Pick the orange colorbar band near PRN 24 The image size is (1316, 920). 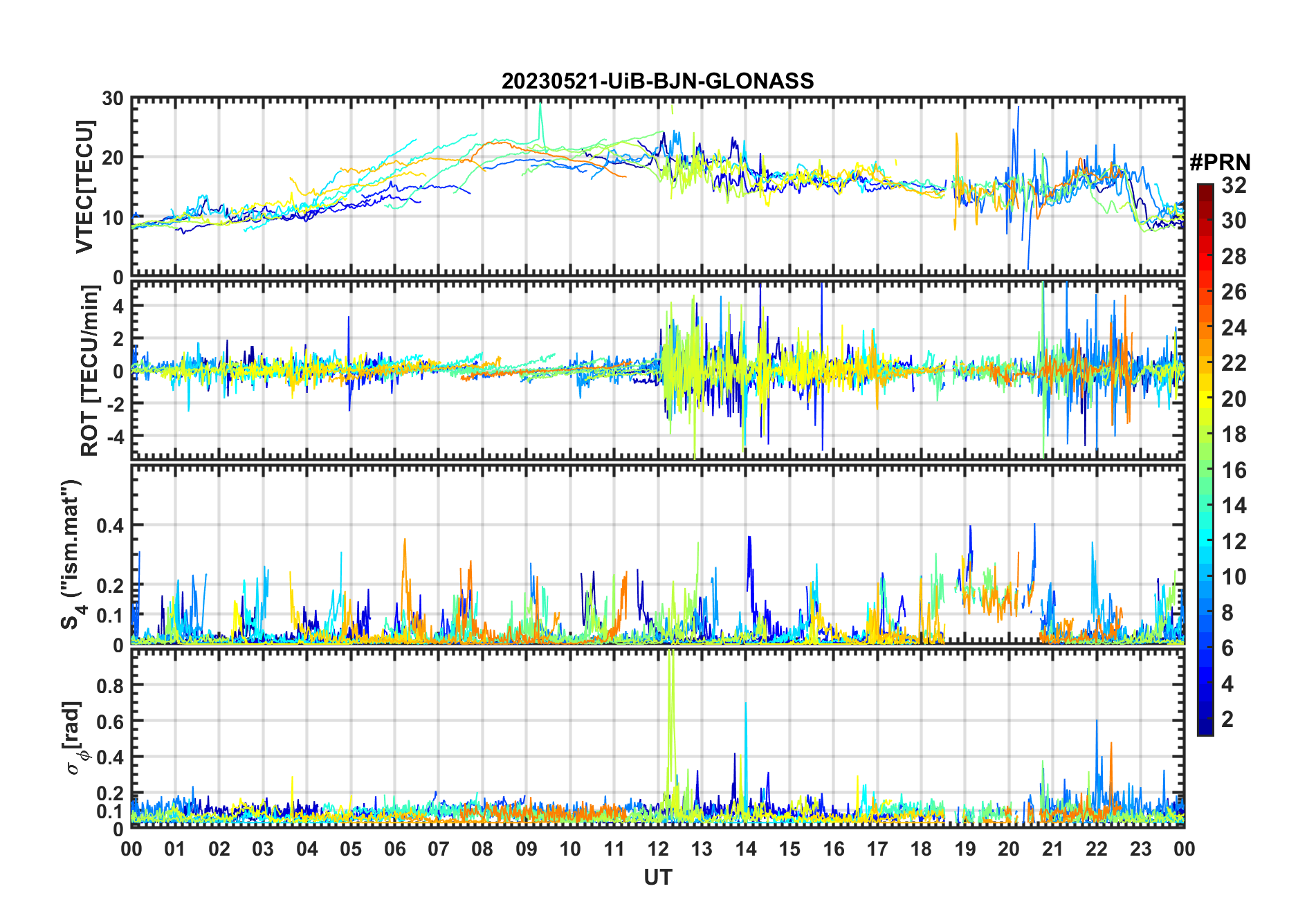pyautogui.click(x=1205, y=327)
